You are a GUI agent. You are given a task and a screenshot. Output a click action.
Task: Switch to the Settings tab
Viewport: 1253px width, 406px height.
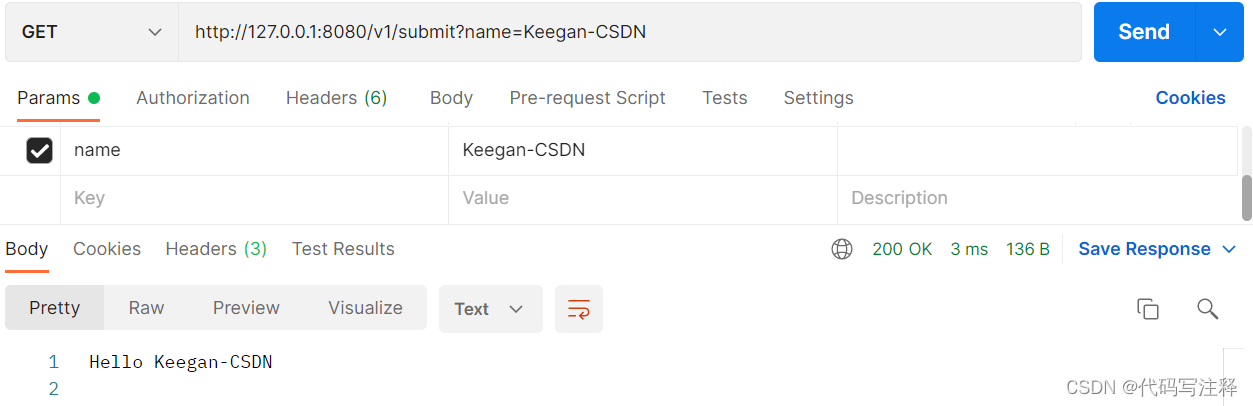pos(818,98)
